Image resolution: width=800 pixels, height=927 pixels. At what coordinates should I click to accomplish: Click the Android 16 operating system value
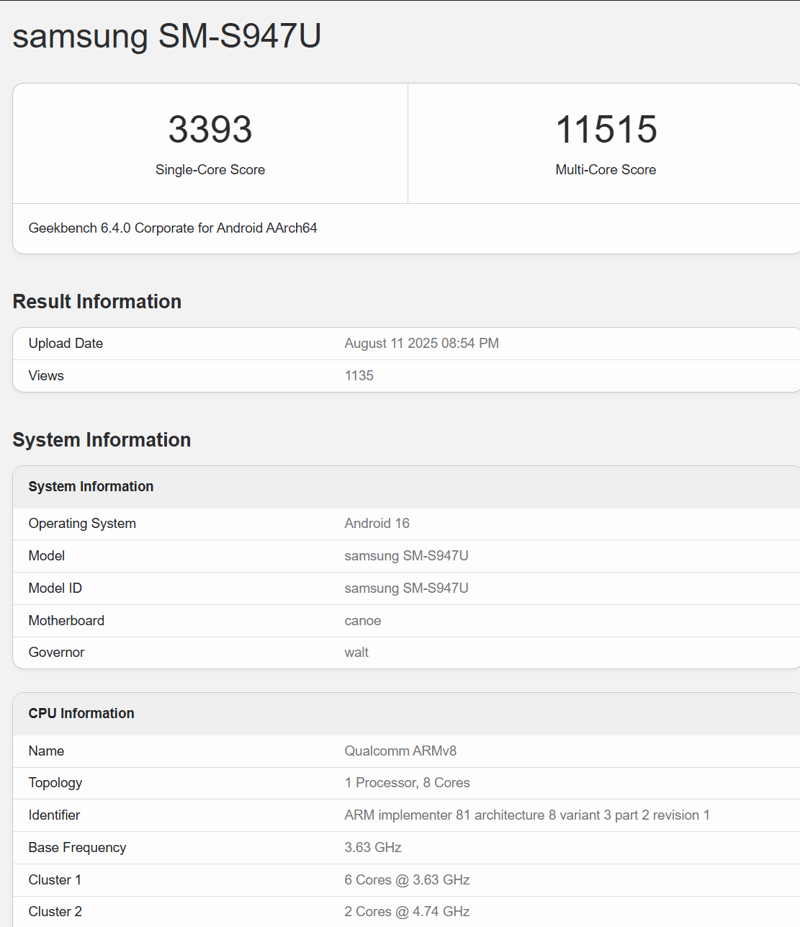pyautogui.click(x=377, y=523)
